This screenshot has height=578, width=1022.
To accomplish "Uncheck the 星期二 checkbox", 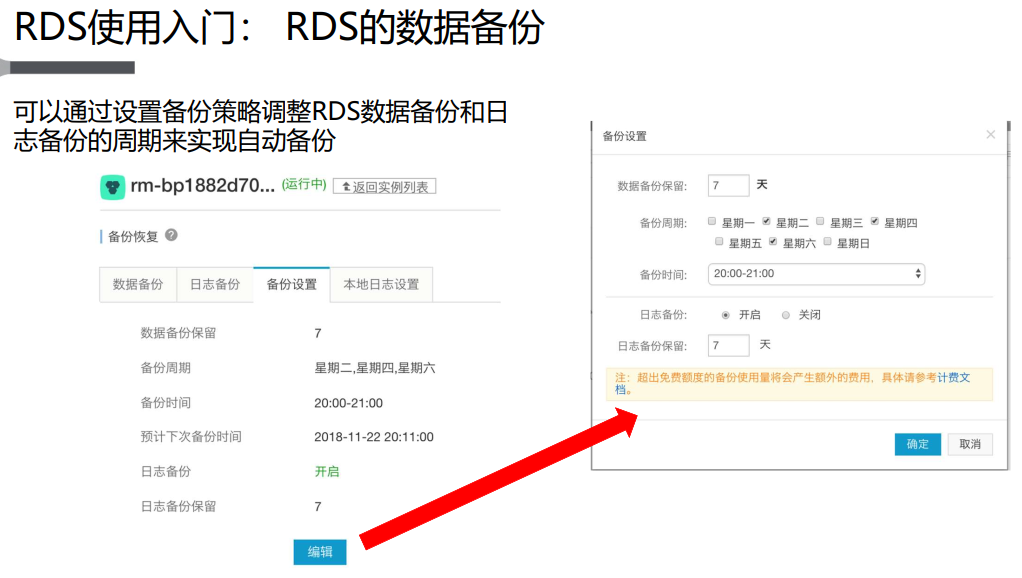I will pos(766,222).
